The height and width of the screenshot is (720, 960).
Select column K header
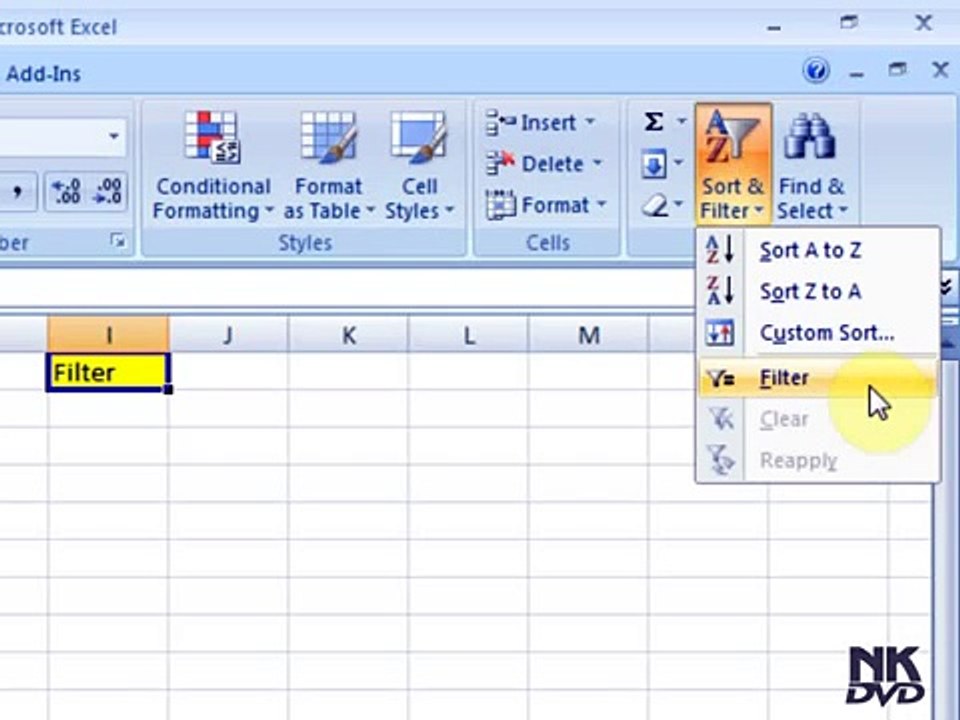348,334
